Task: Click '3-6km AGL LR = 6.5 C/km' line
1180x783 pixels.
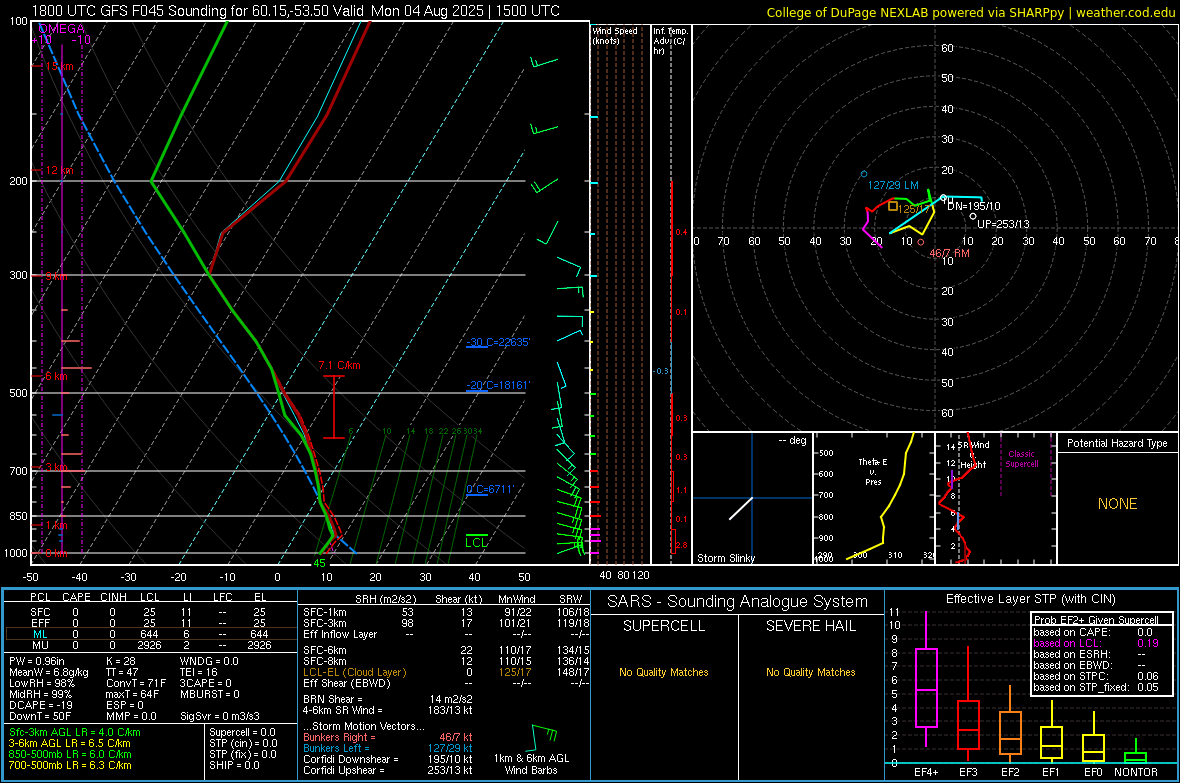Action: (70, 743)
